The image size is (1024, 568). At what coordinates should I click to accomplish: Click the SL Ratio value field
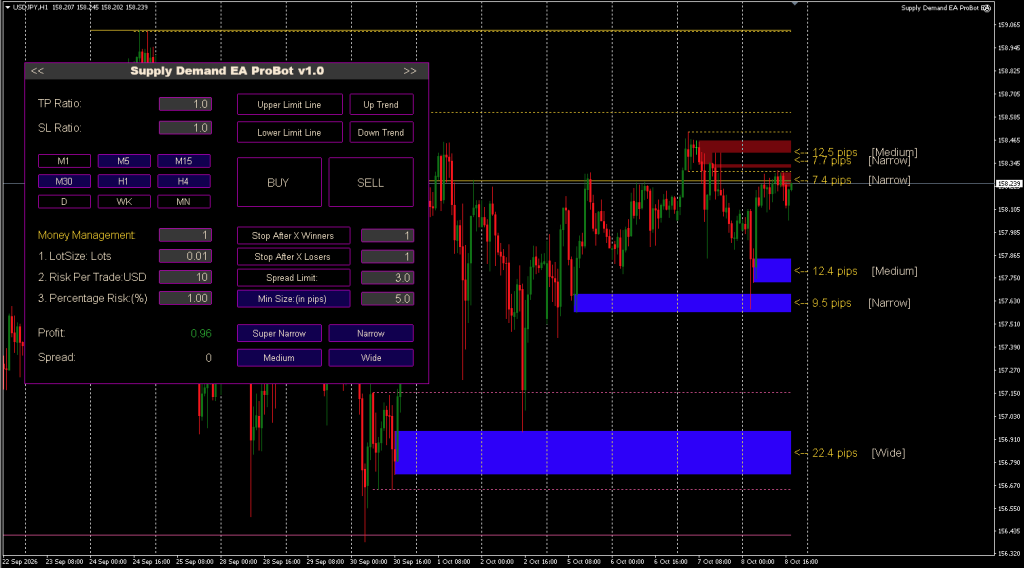pyautogui.click(x=185, y=128)
